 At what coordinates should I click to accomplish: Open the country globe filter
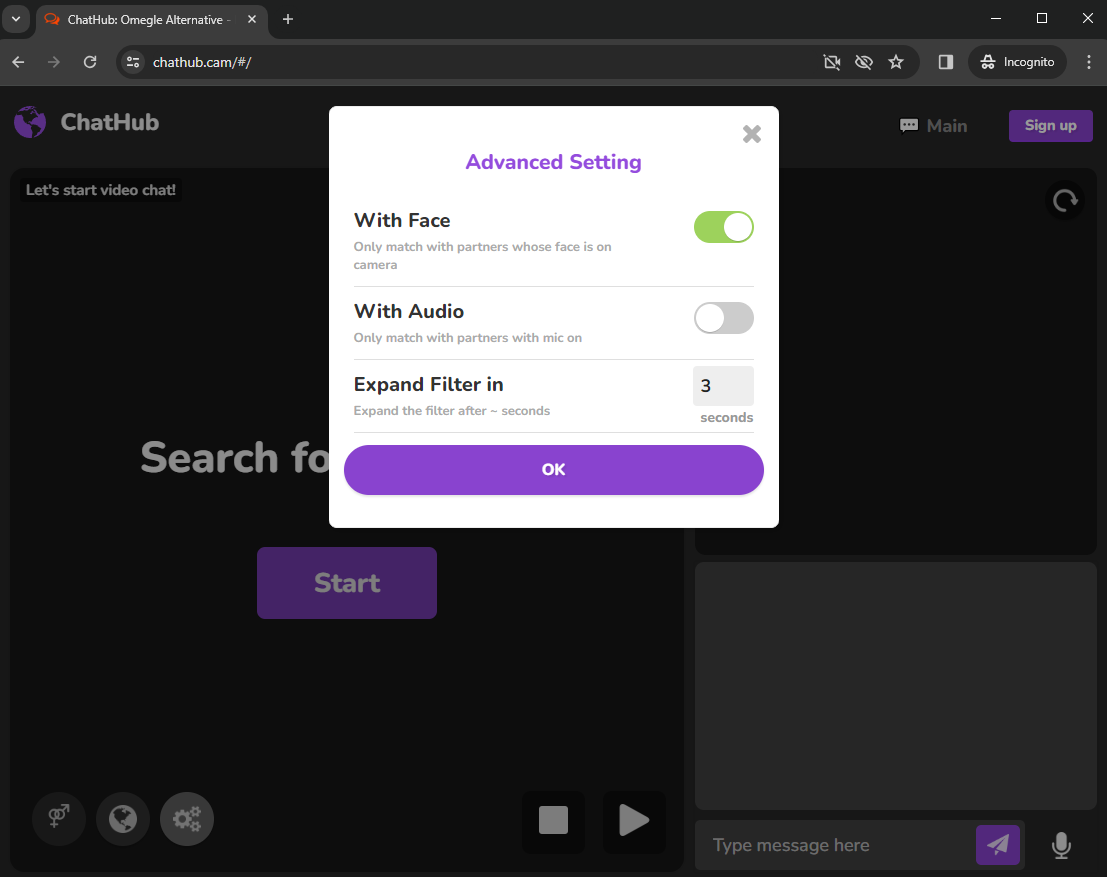pyautogui.click(x=123, y=819)
